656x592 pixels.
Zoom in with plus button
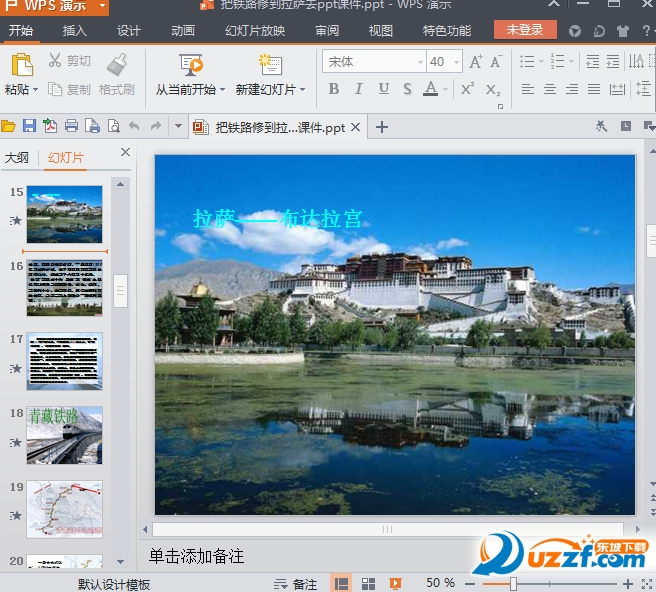coord(628,584)
